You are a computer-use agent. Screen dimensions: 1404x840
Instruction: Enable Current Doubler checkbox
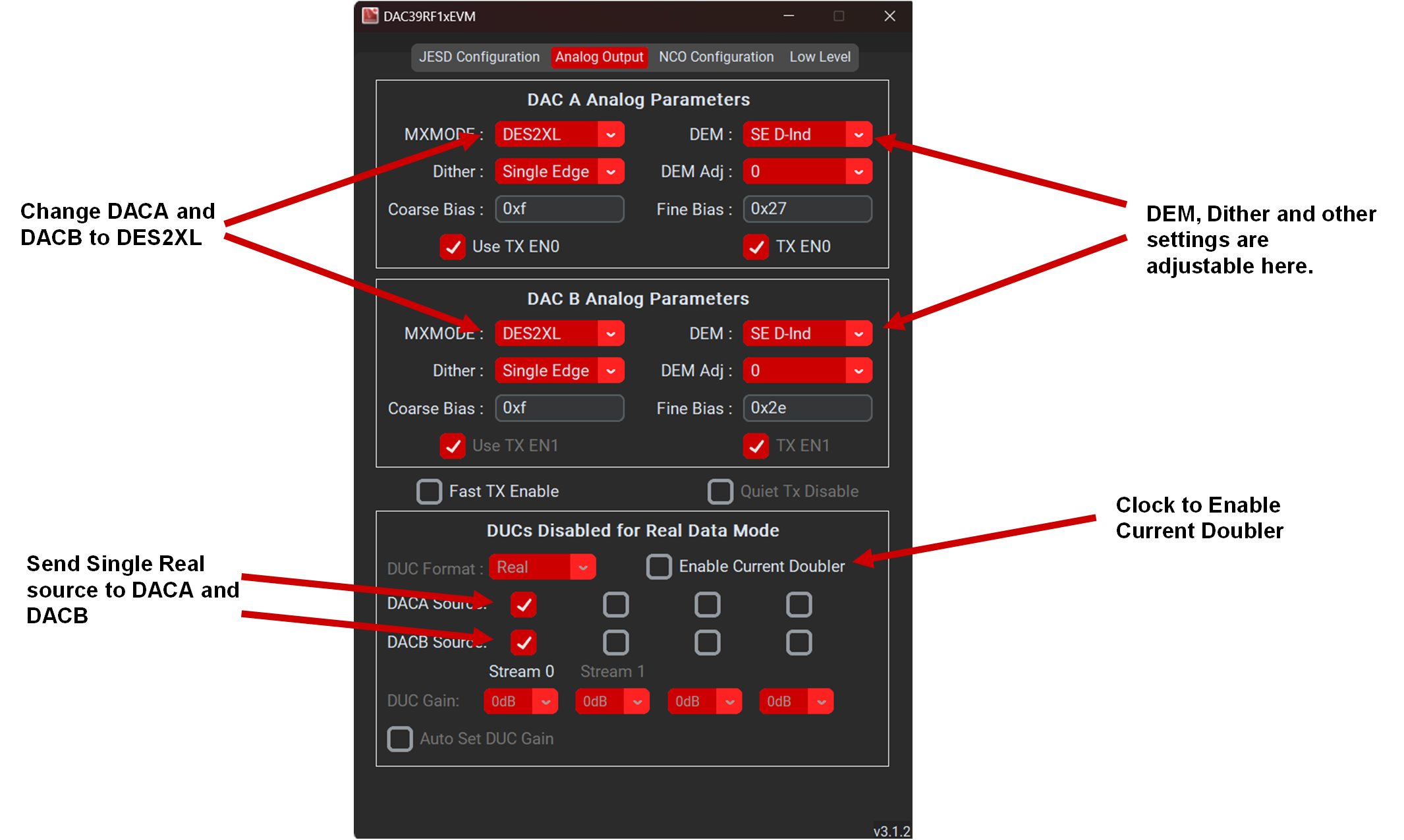tap(658, 566)
